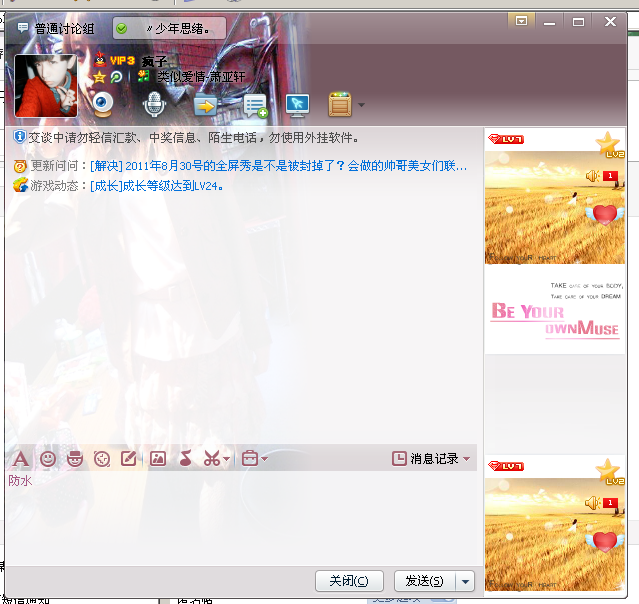Expand the 消息记录 dropdown arrow

click(467, 459)
